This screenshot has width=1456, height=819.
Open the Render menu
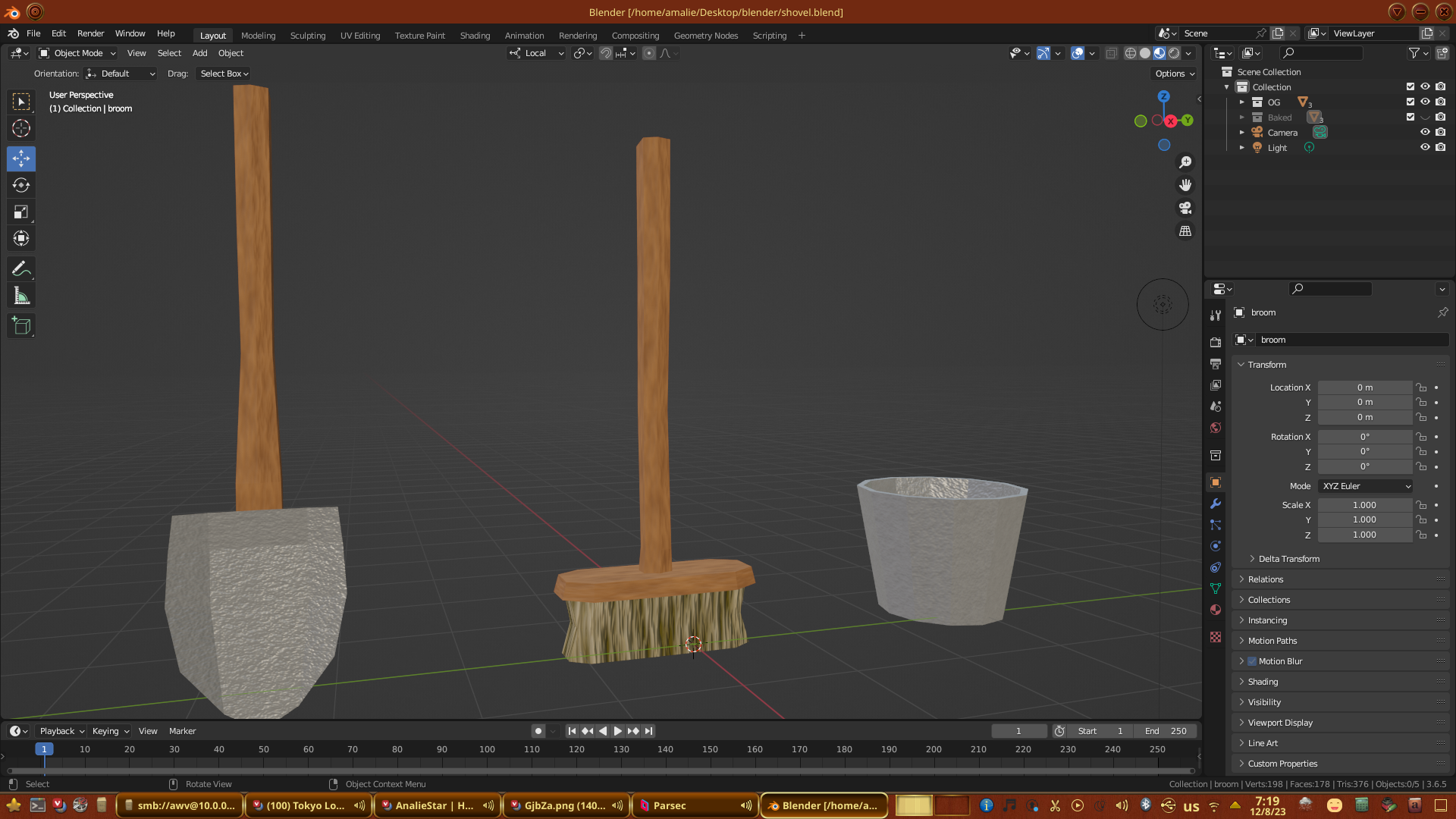[x=90, y=33]
